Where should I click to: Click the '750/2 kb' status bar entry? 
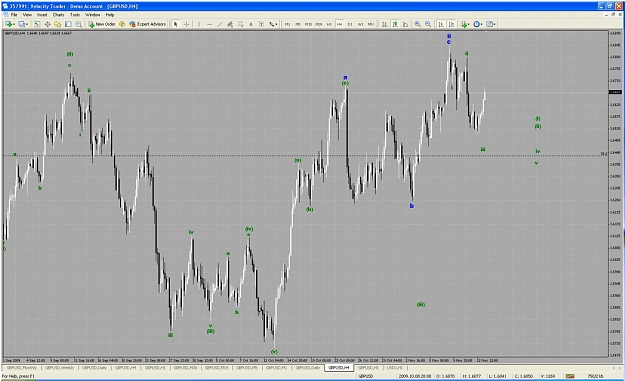point(595,376)
